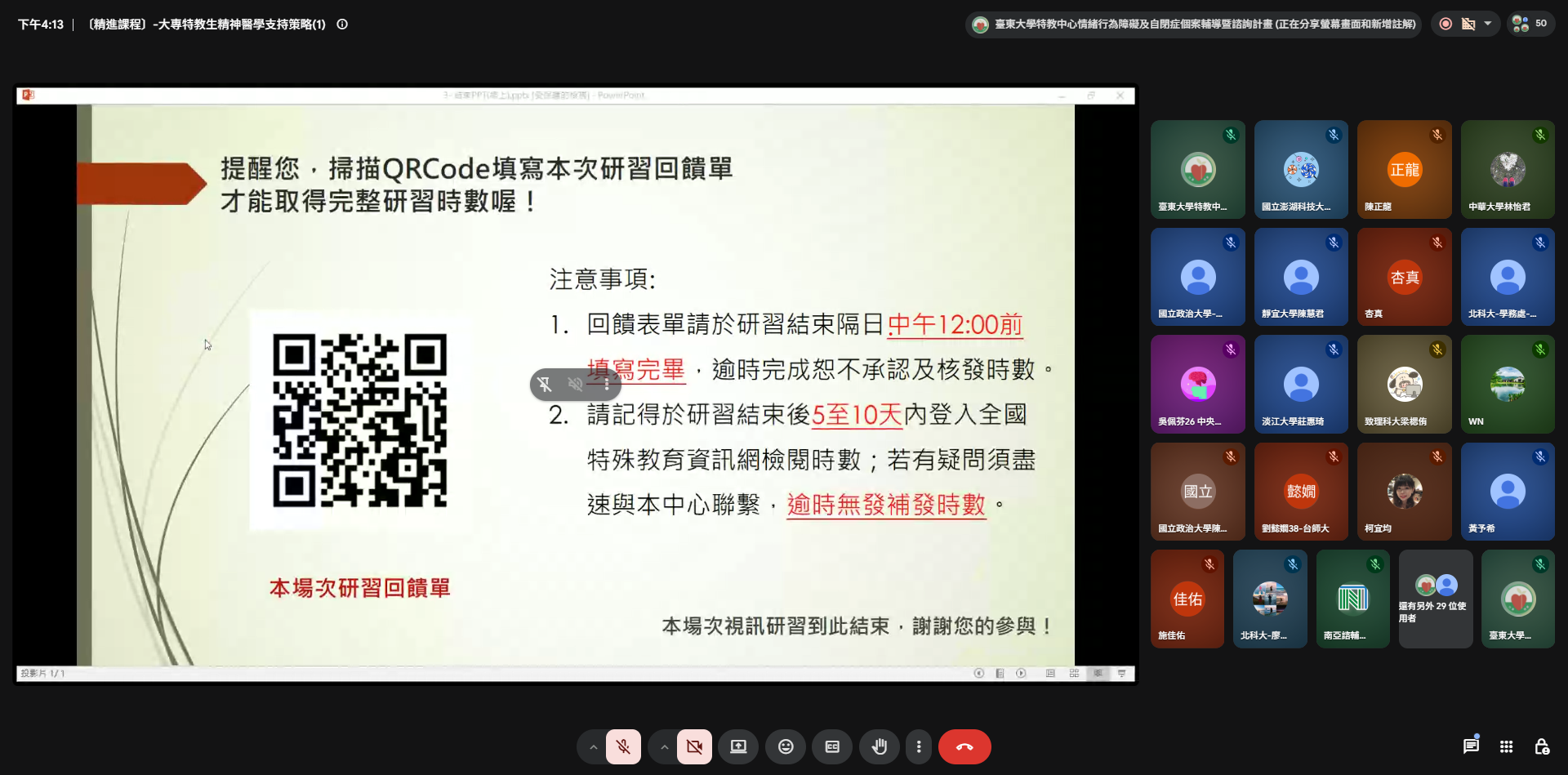
Task: Toggle the camera on
Action: pos(694,747)
